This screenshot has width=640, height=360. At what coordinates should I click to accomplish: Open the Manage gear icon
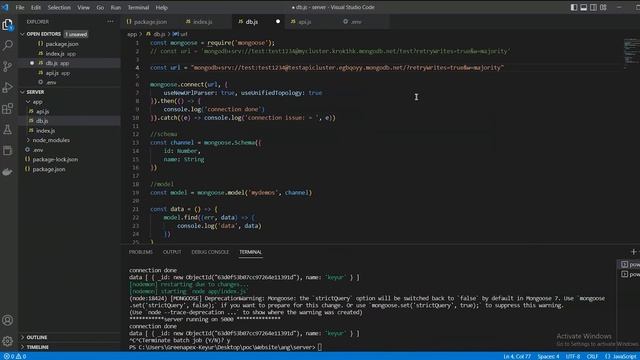(8, 341)
